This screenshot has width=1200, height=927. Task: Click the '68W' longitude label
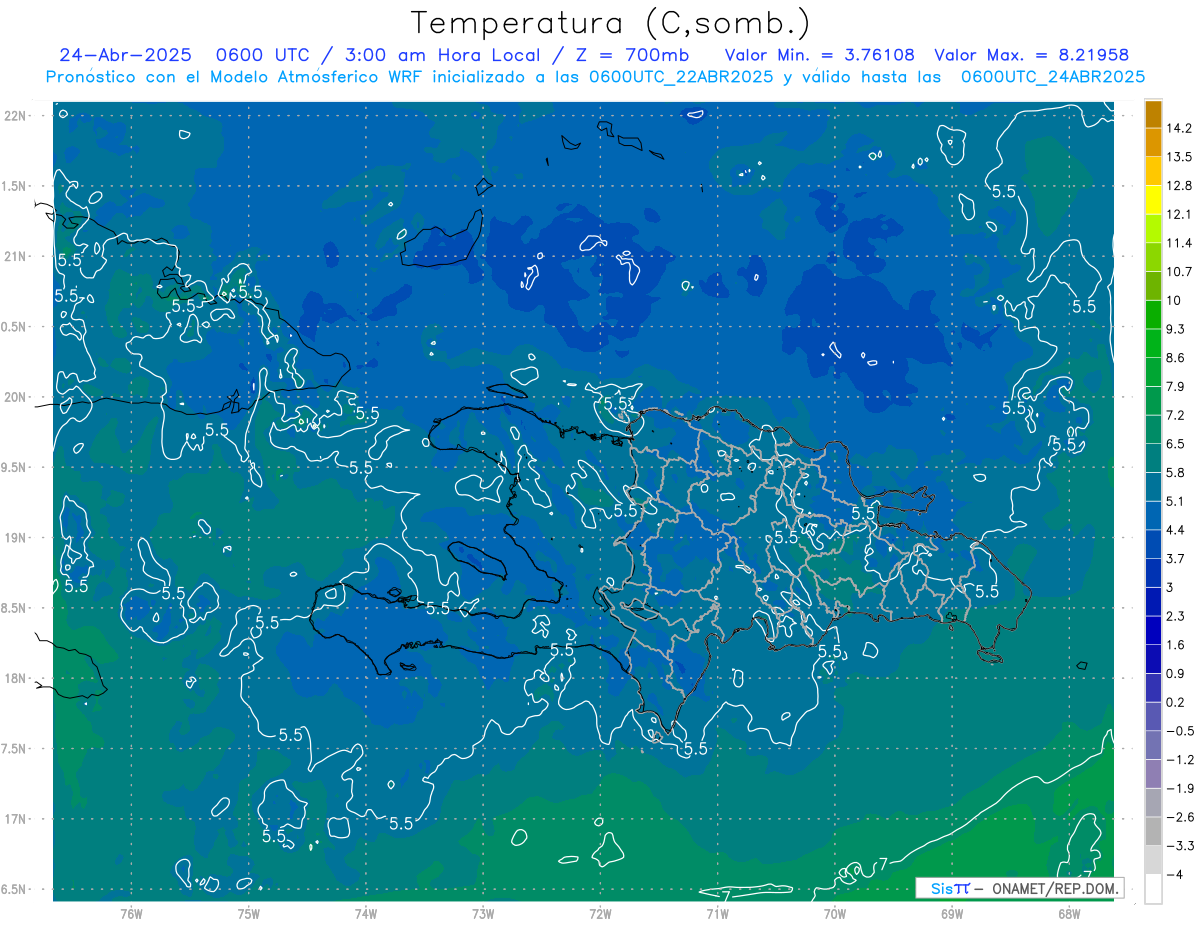point(1069,914)
